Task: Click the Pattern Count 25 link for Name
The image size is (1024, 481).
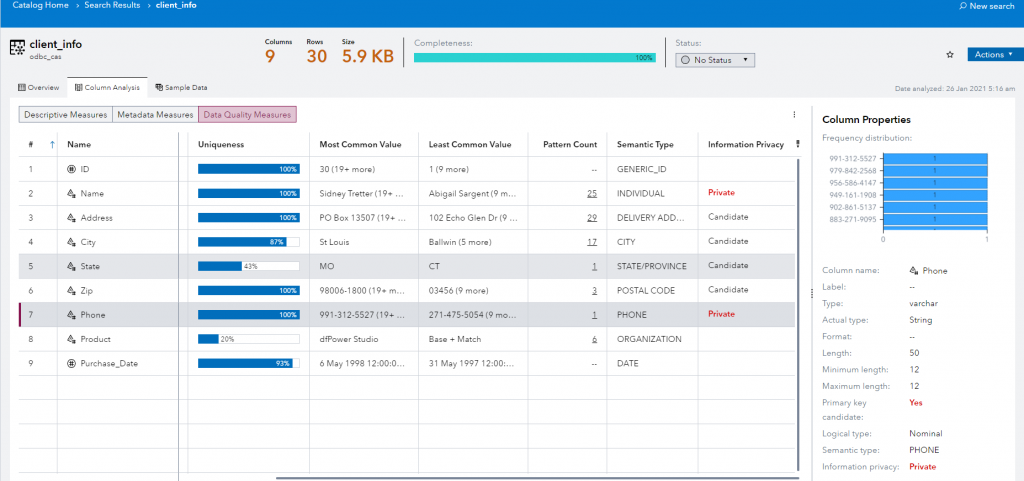Action: pyautogui.click(x=592, y=193)
